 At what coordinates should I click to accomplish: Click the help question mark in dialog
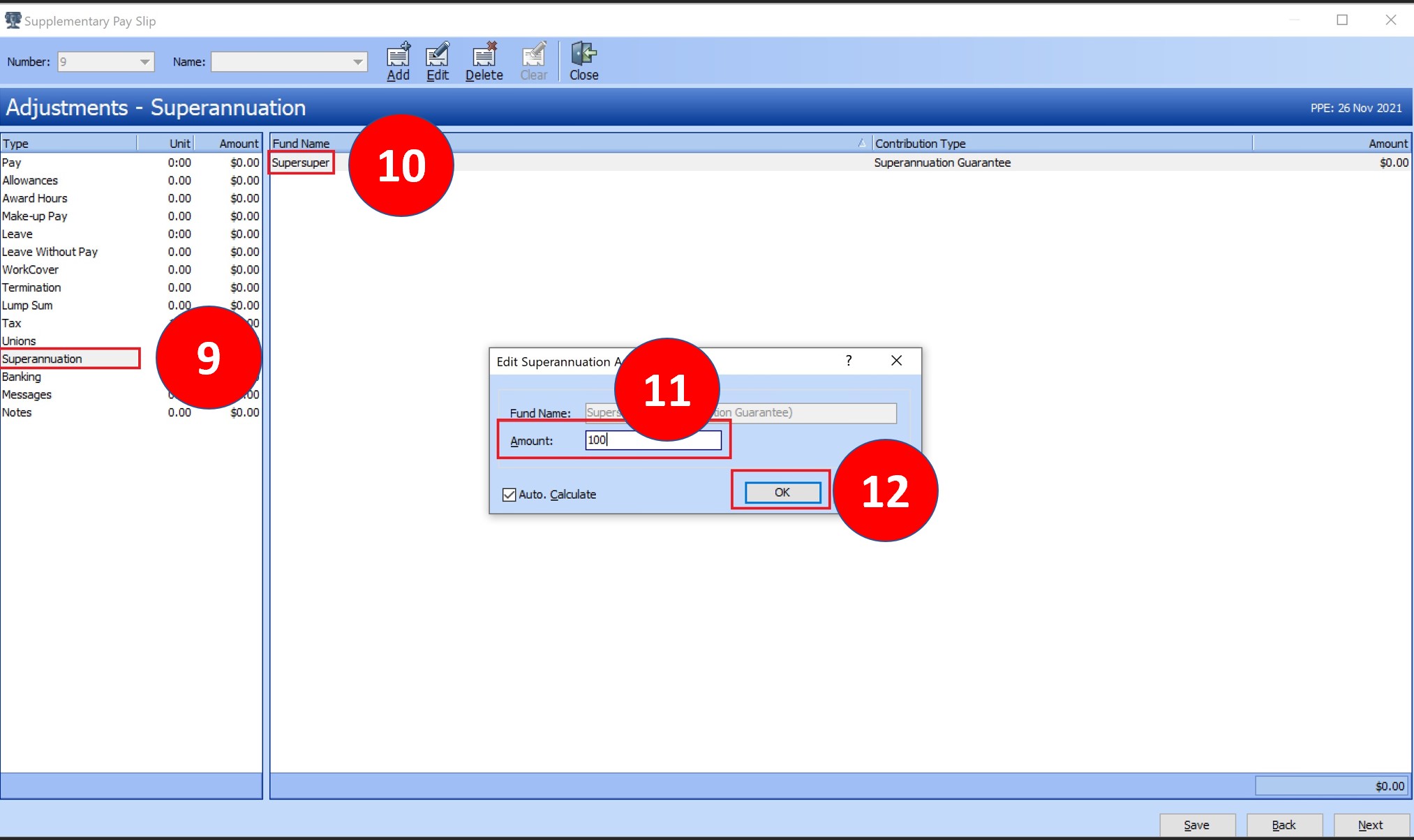click(x=849, y=361)
